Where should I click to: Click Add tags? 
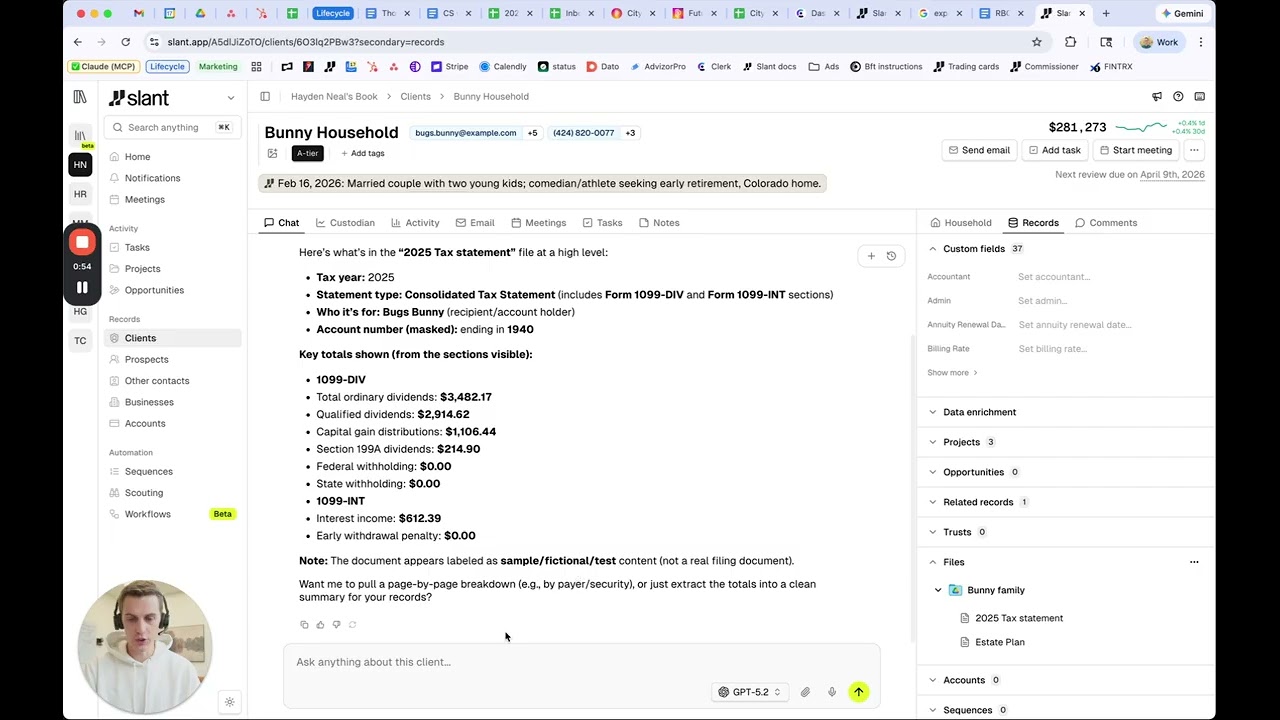[x=362, y=154]
